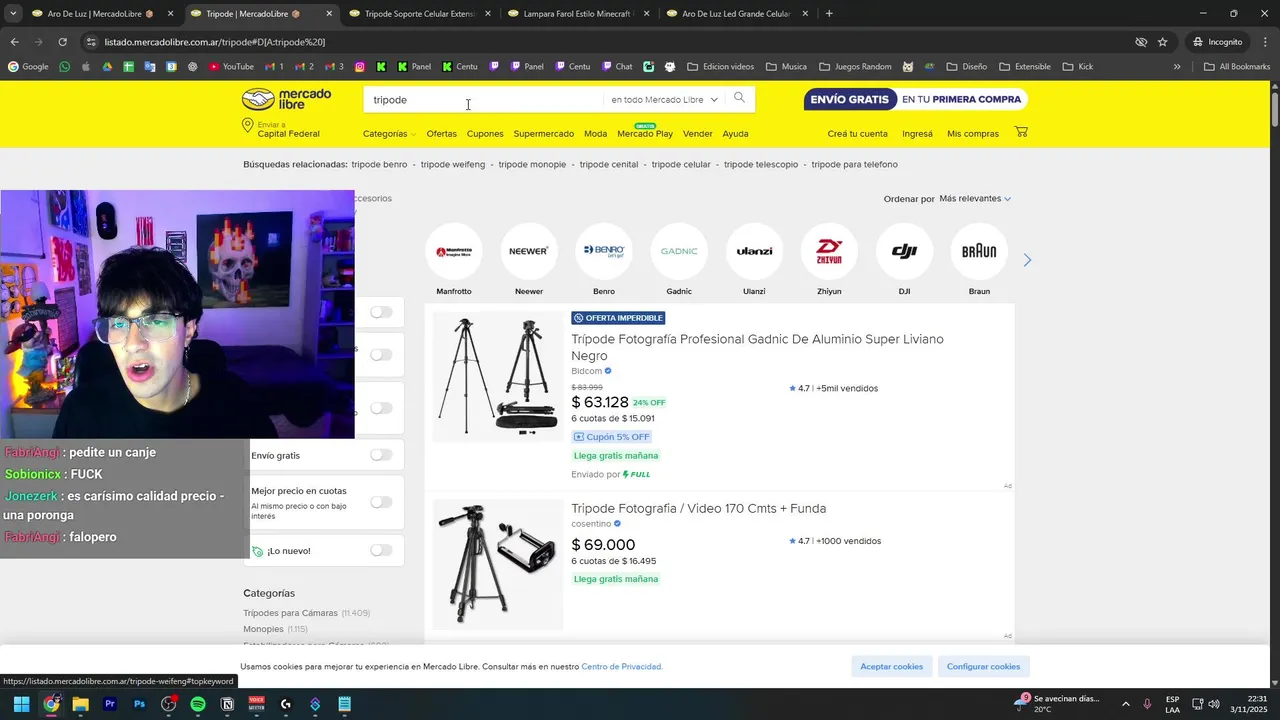1280x720 pixels.
Task: Show next brands with carousel arrow
Action: 1027,260
